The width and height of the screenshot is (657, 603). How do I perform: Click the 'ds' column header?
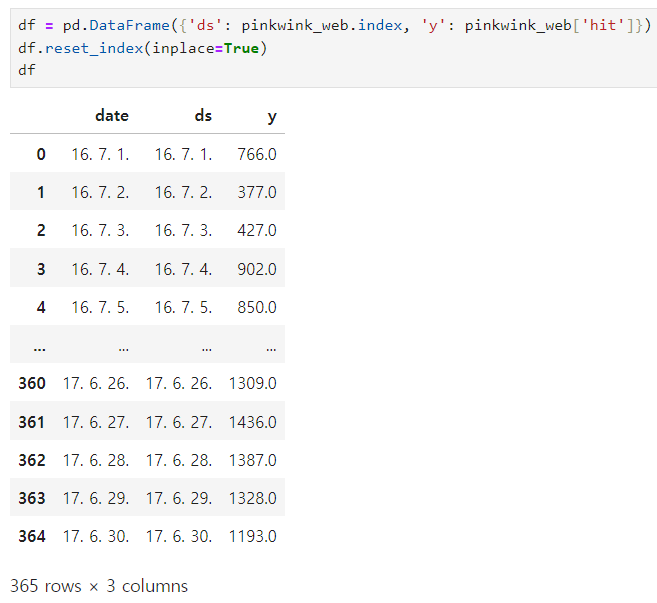click(203, 116)
